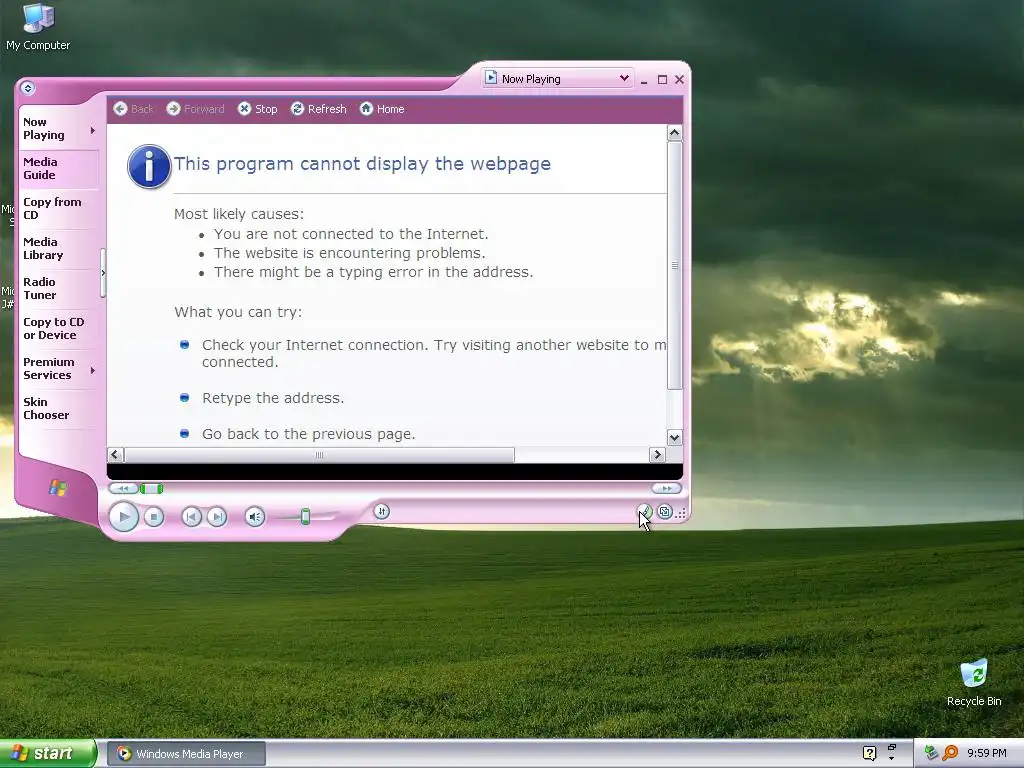Click the network tray icon with green arrow

pos(931,753)
